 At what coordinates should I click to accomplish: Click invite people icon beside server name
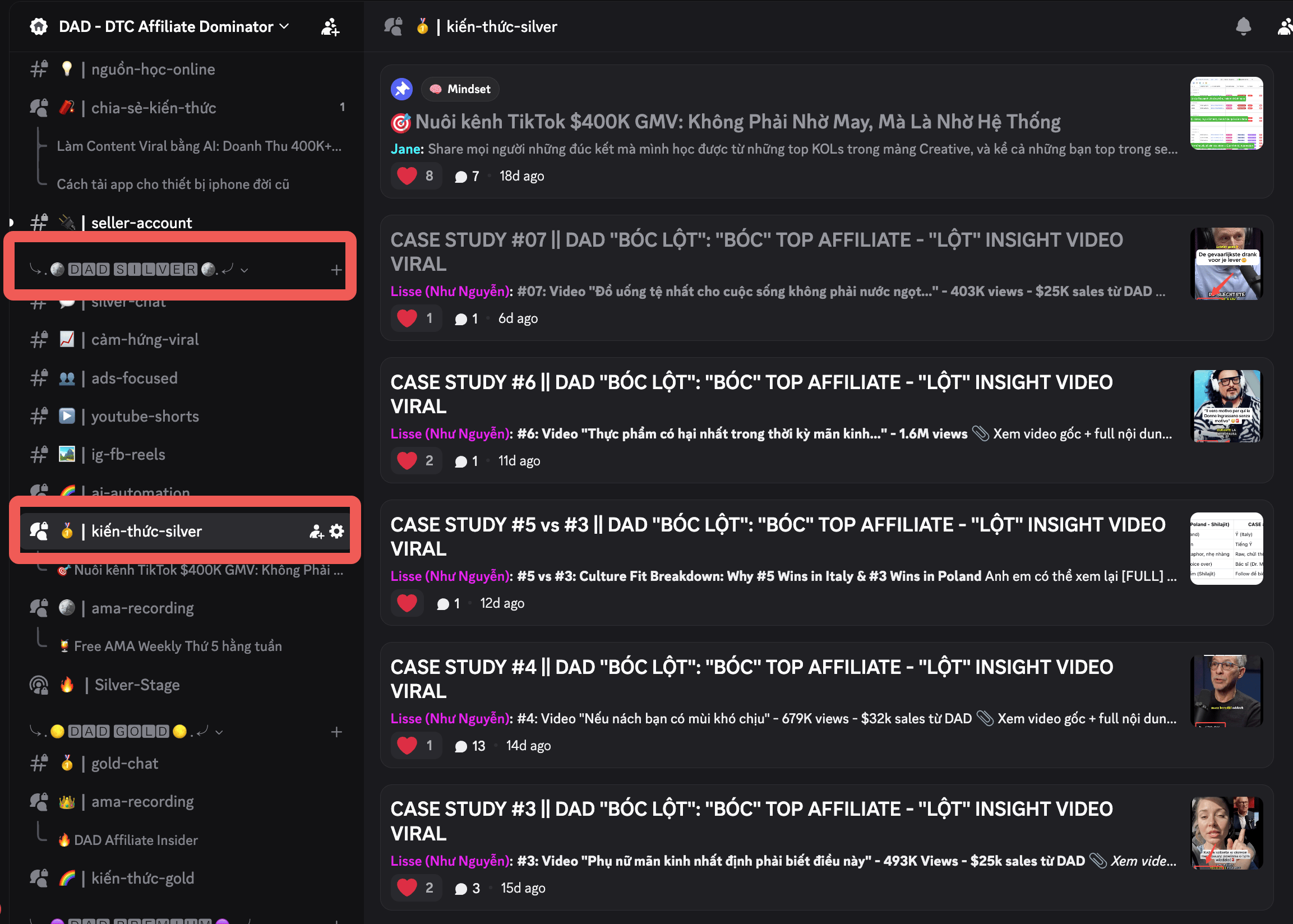click(330, 27)
